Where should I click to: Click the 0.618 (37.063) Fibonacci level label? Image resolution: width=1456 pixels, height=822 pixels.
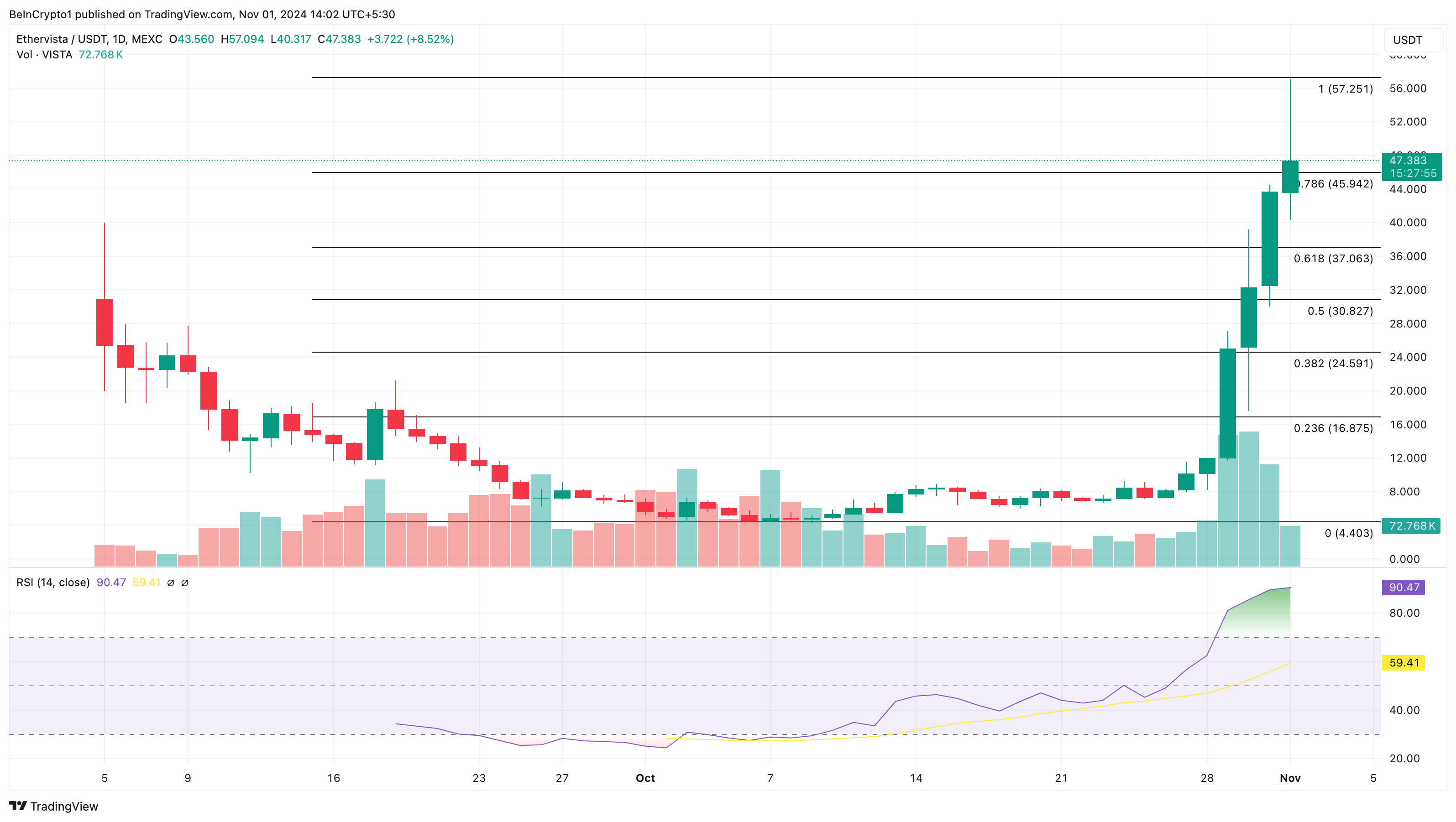1333,259
